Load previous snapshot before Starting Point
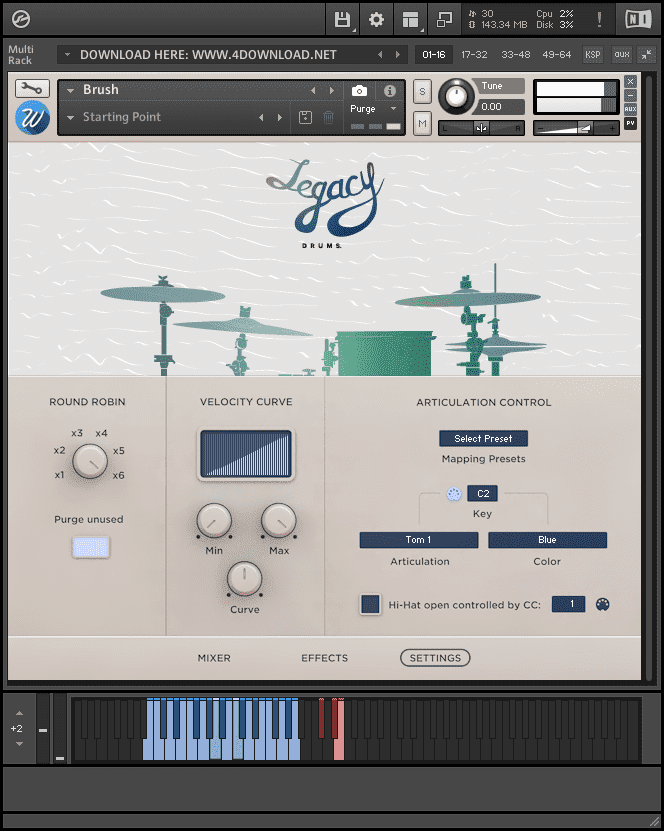Screen dimensions: 664x831 261,118
